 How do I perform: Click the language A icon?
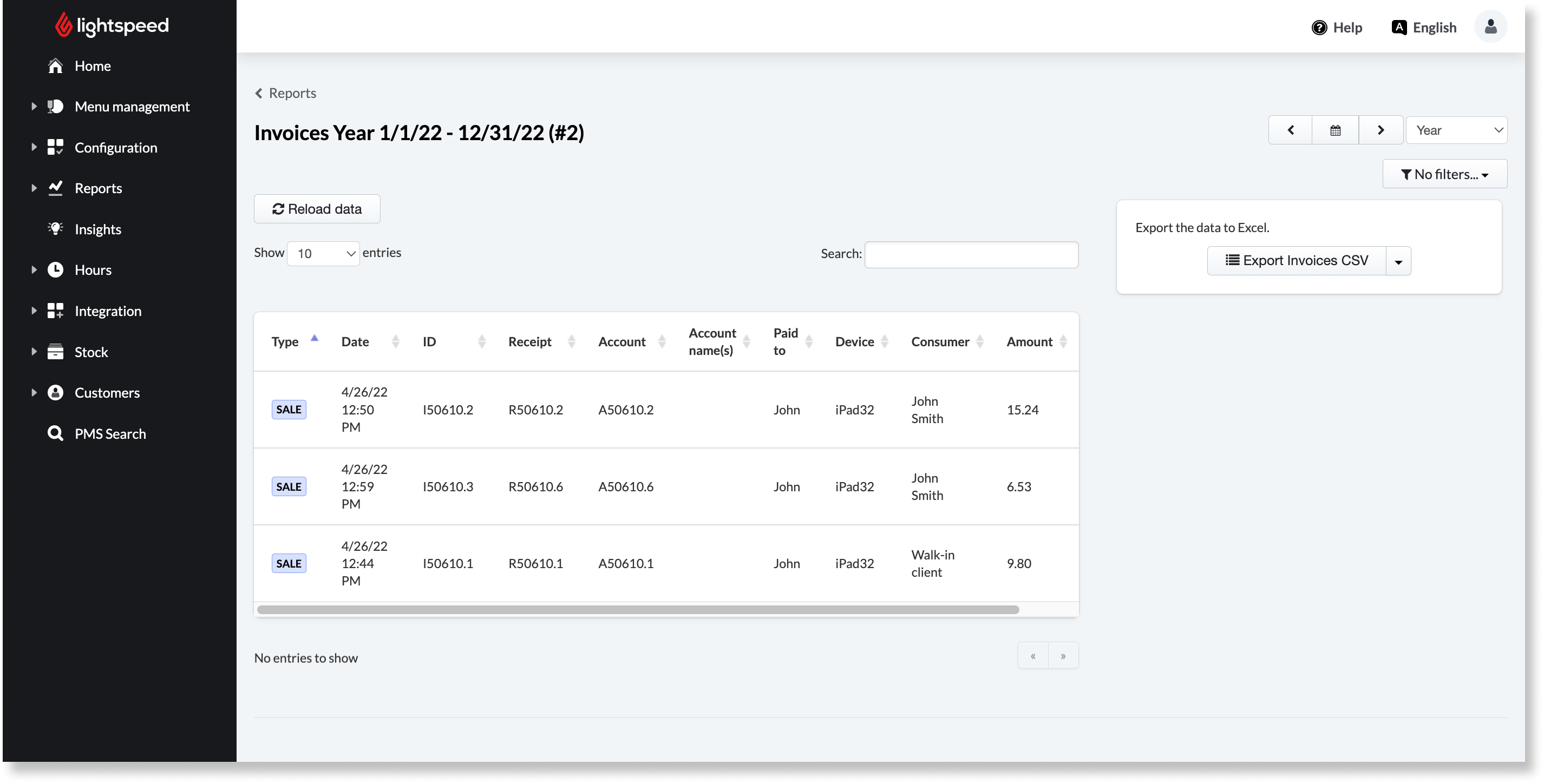(1399, 28)
